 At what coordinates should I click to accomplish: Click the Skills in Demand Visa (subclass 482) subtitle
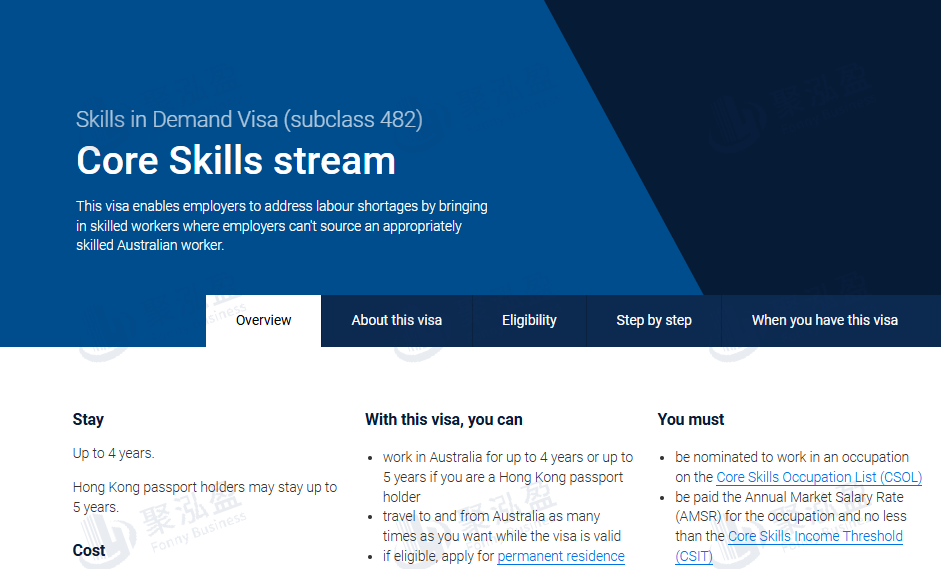click(x=249, y=120)
